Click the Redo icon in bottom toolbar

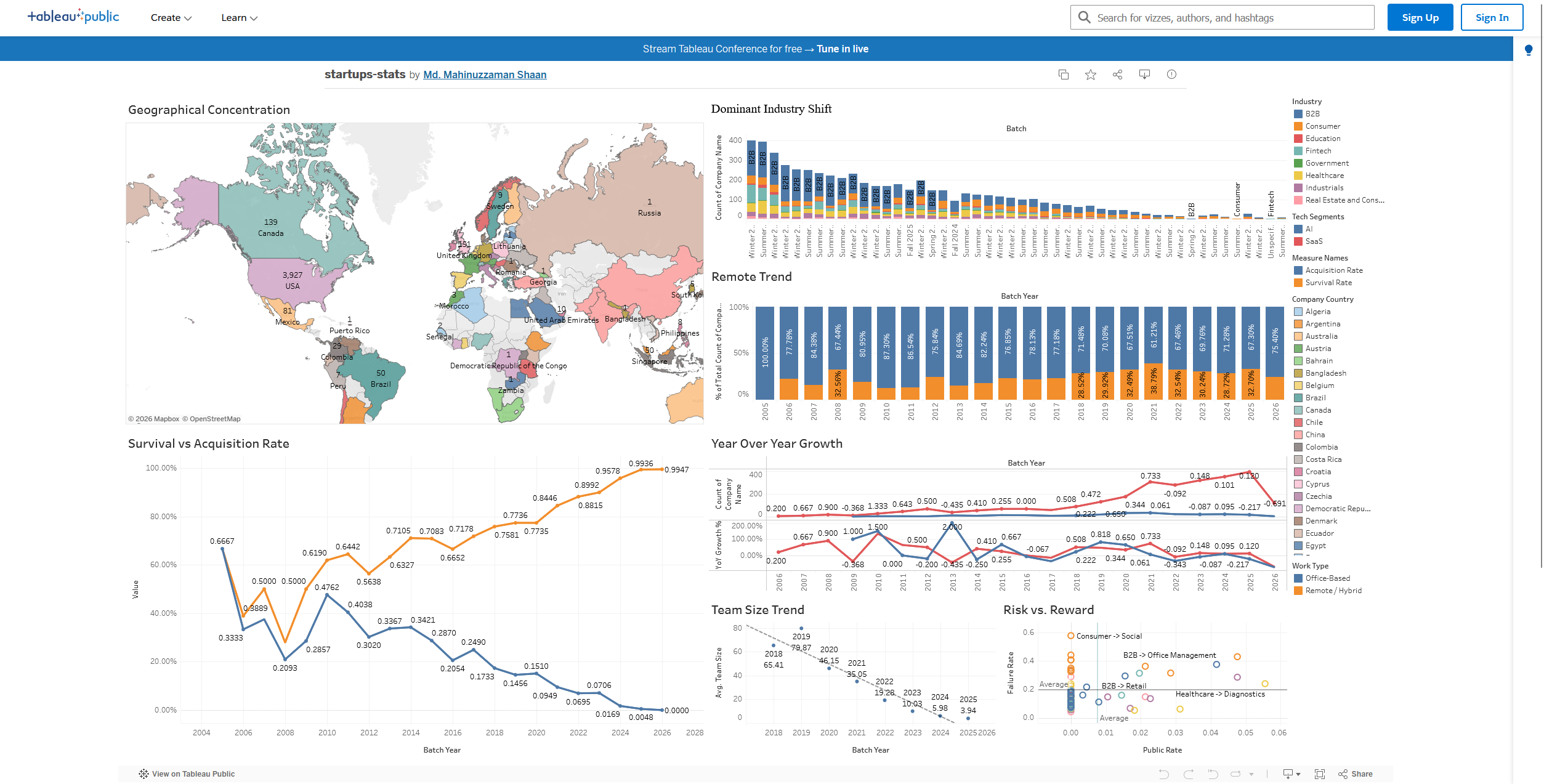tap(1188, 774)
